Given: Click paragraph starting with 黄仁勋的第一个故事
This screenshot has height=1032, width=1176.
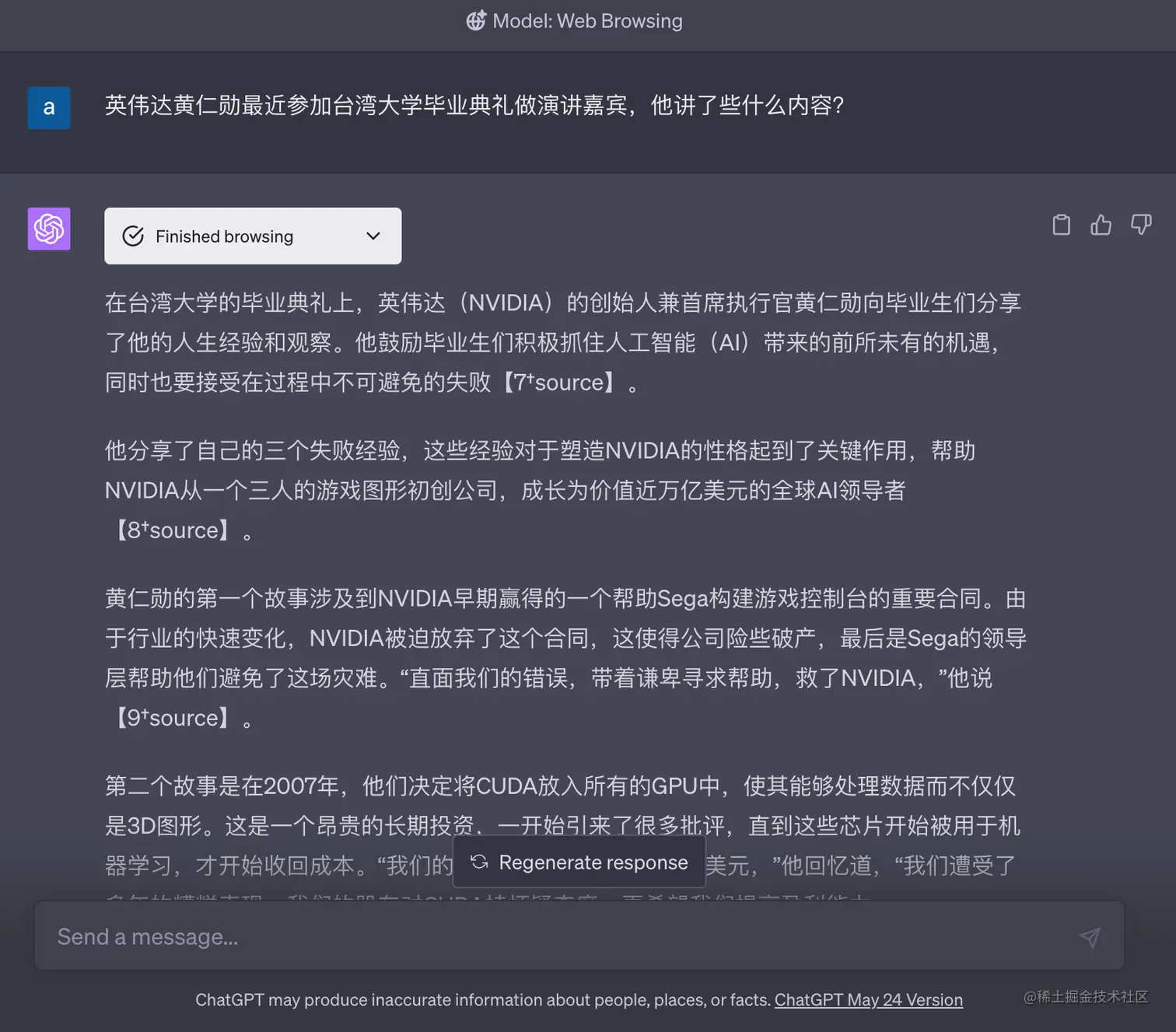Looking at the screenshot, I should [566, 658].
